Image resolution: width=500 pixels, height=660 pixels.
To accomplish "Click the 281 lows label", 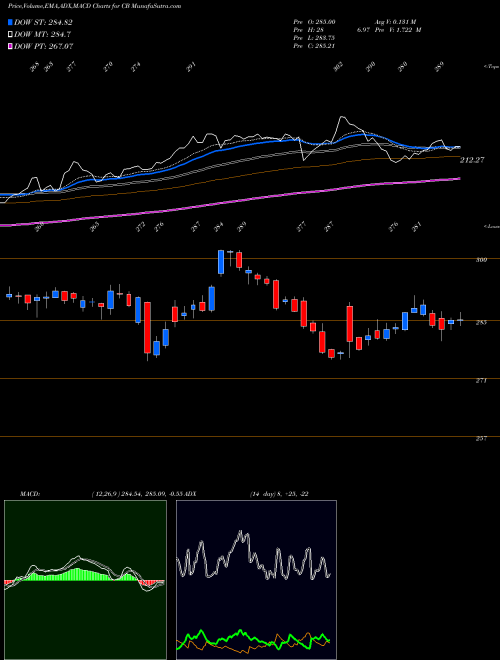I will tap(417, 227).
